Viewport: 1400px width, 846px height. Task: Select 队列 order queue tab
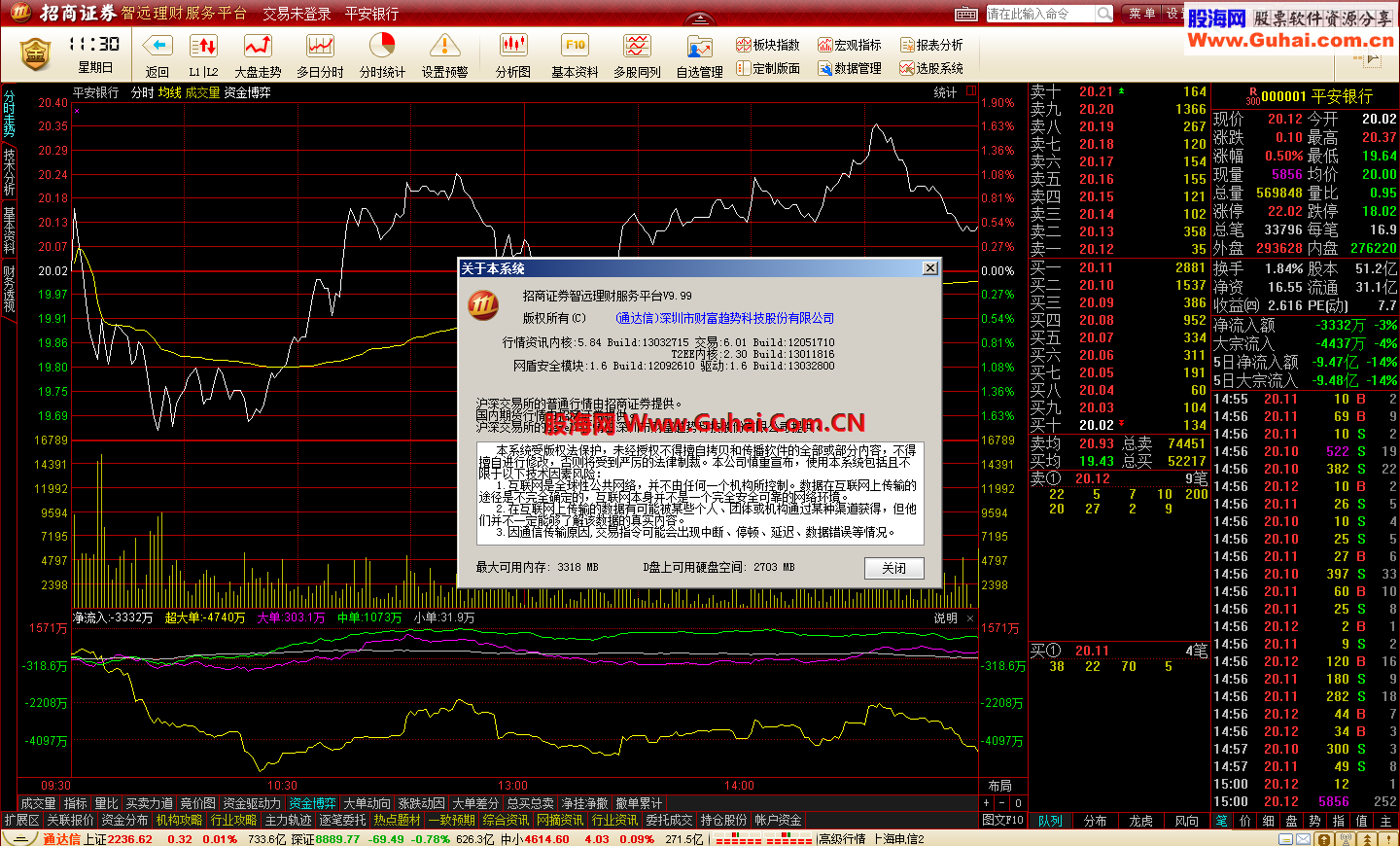1050,822
